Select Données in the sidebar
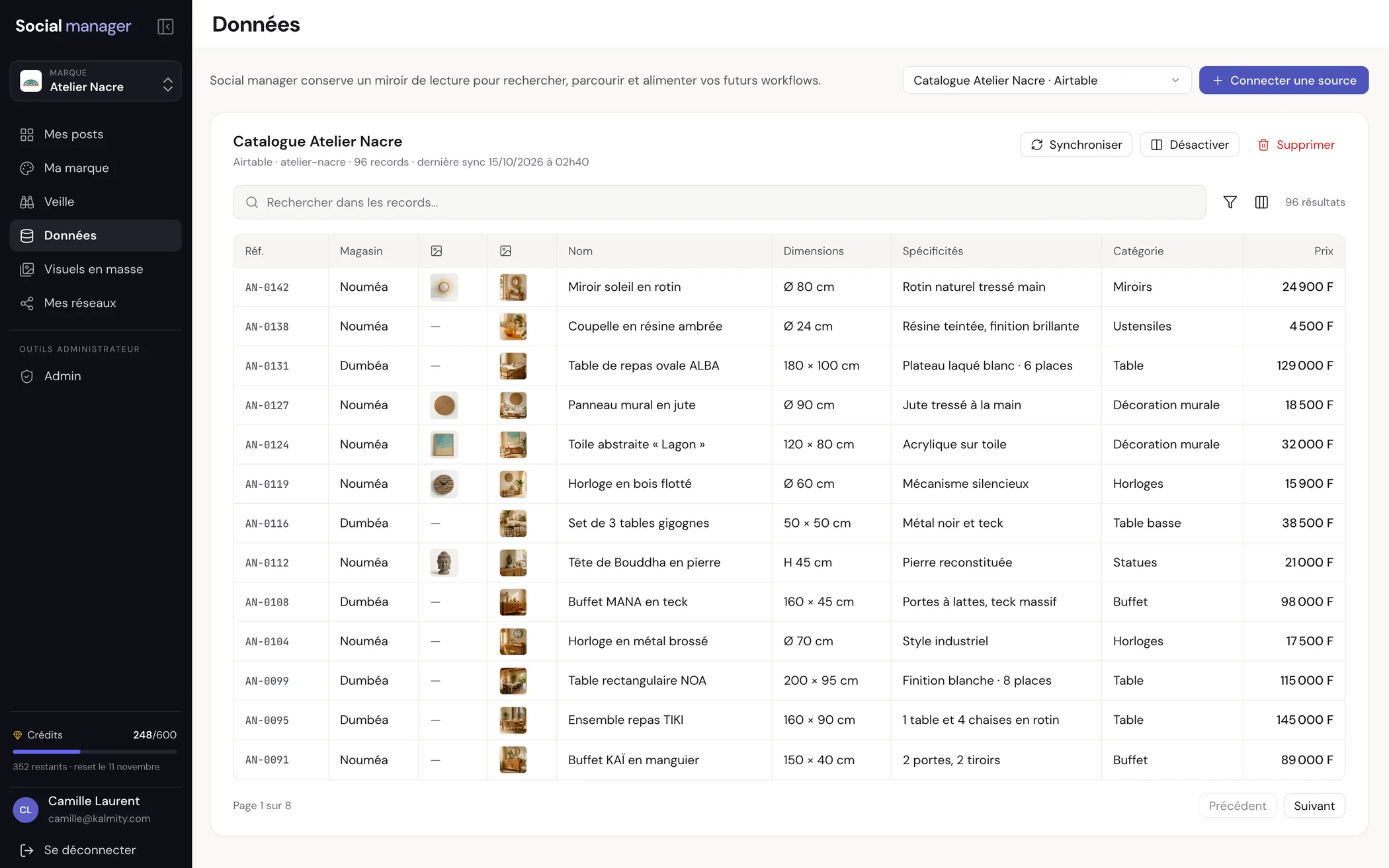Screen dimensions: 1389x868 pos(96,235)
